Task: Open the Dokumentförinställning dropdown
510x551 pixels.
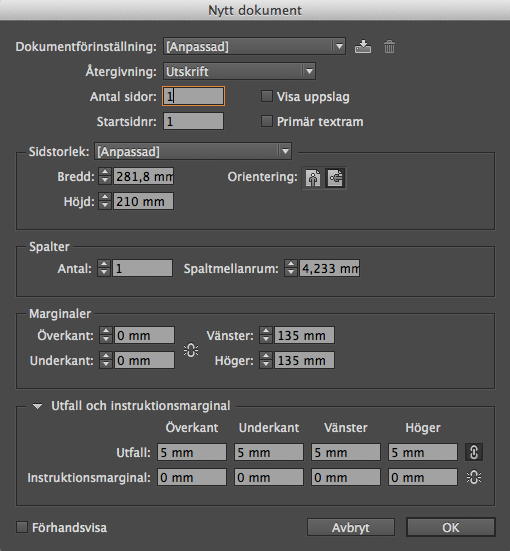Action: point(254,46)
